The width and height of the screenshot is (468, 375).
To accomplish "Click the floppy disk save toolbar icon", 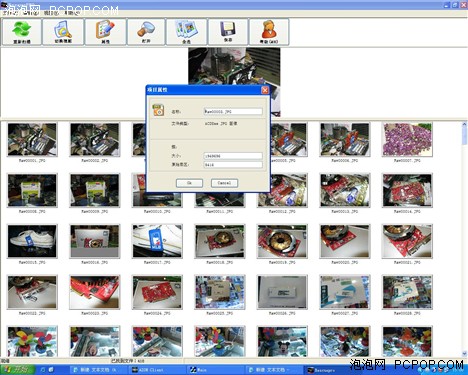I will (228, 32).
